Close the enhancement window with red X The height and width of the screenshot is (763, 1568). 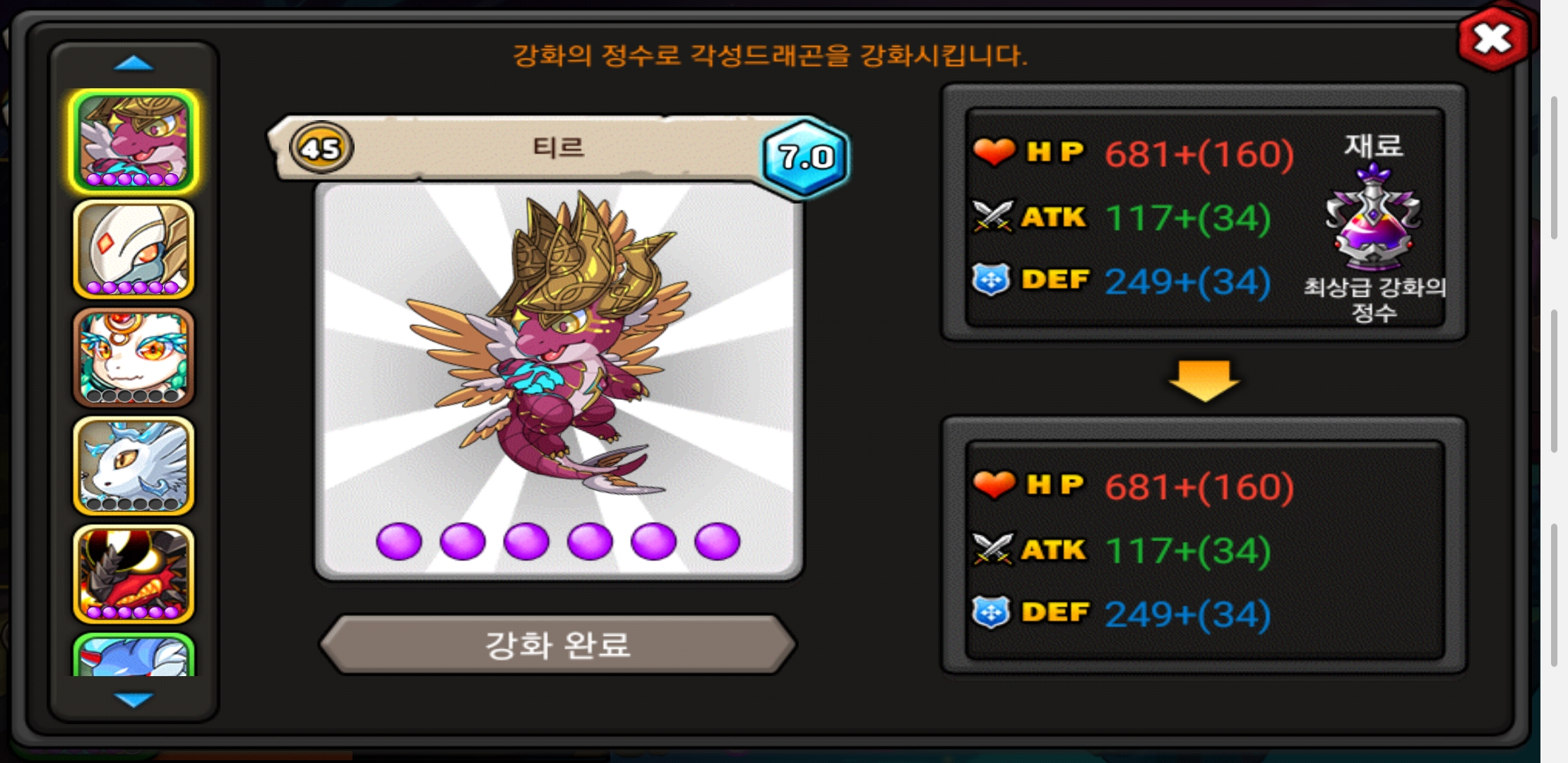1492,39
